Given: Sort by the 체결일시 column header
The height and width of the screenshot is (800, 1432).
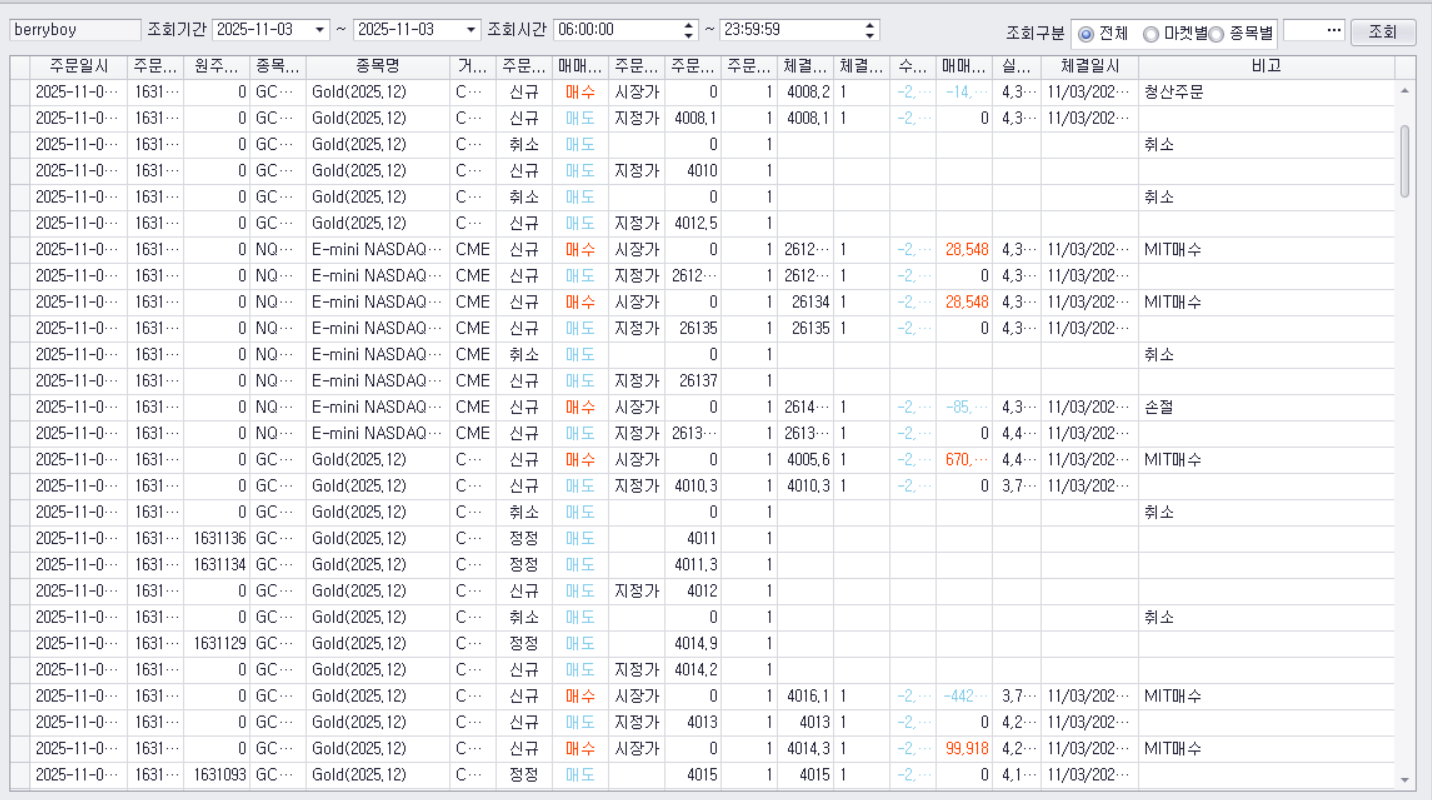Looking at the screenshot, I should (1090, 67).
